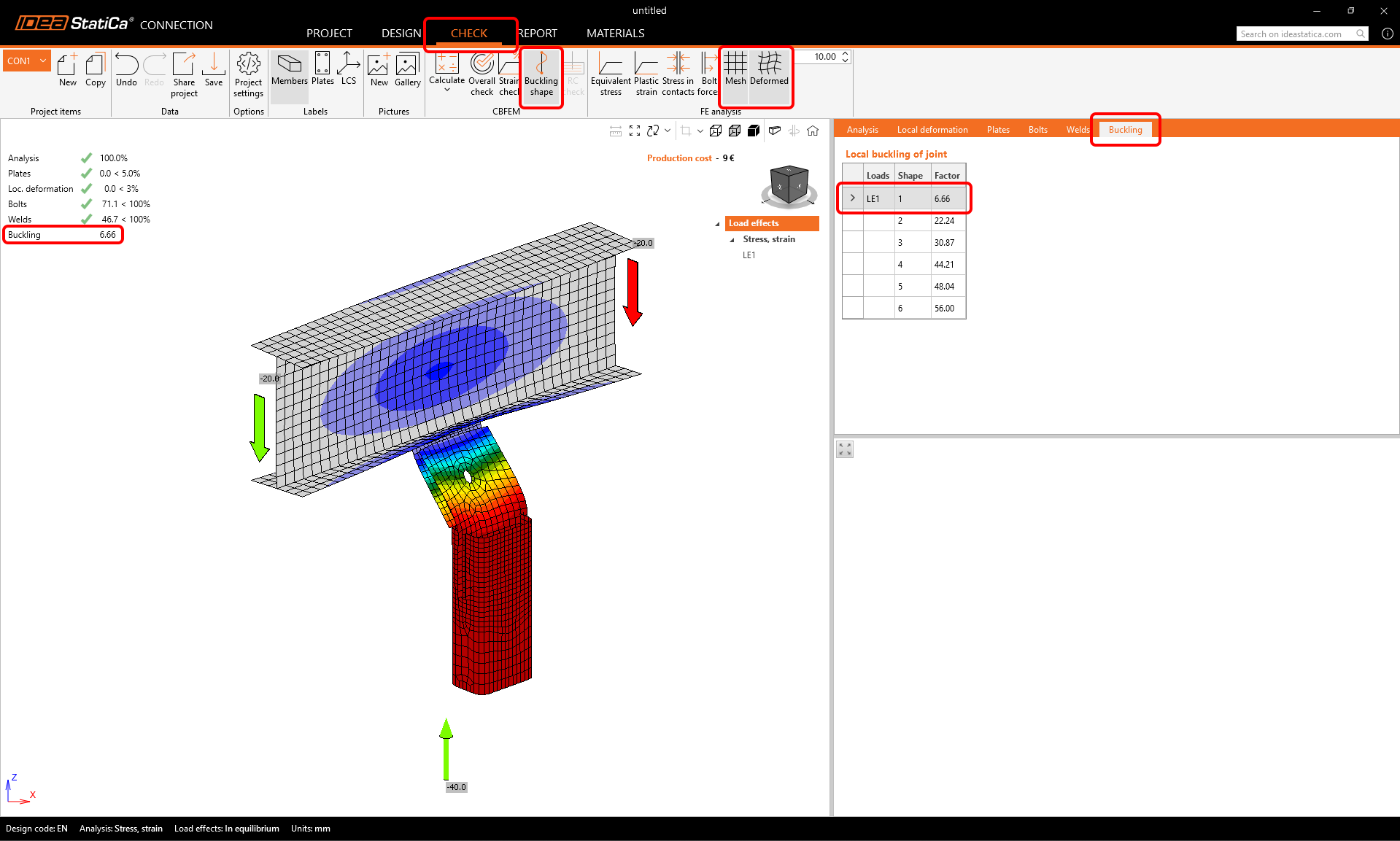This screenshot has width=1400, height=841.
Task: Select the LE1 load effect in tree
Action: click(749, 255)
